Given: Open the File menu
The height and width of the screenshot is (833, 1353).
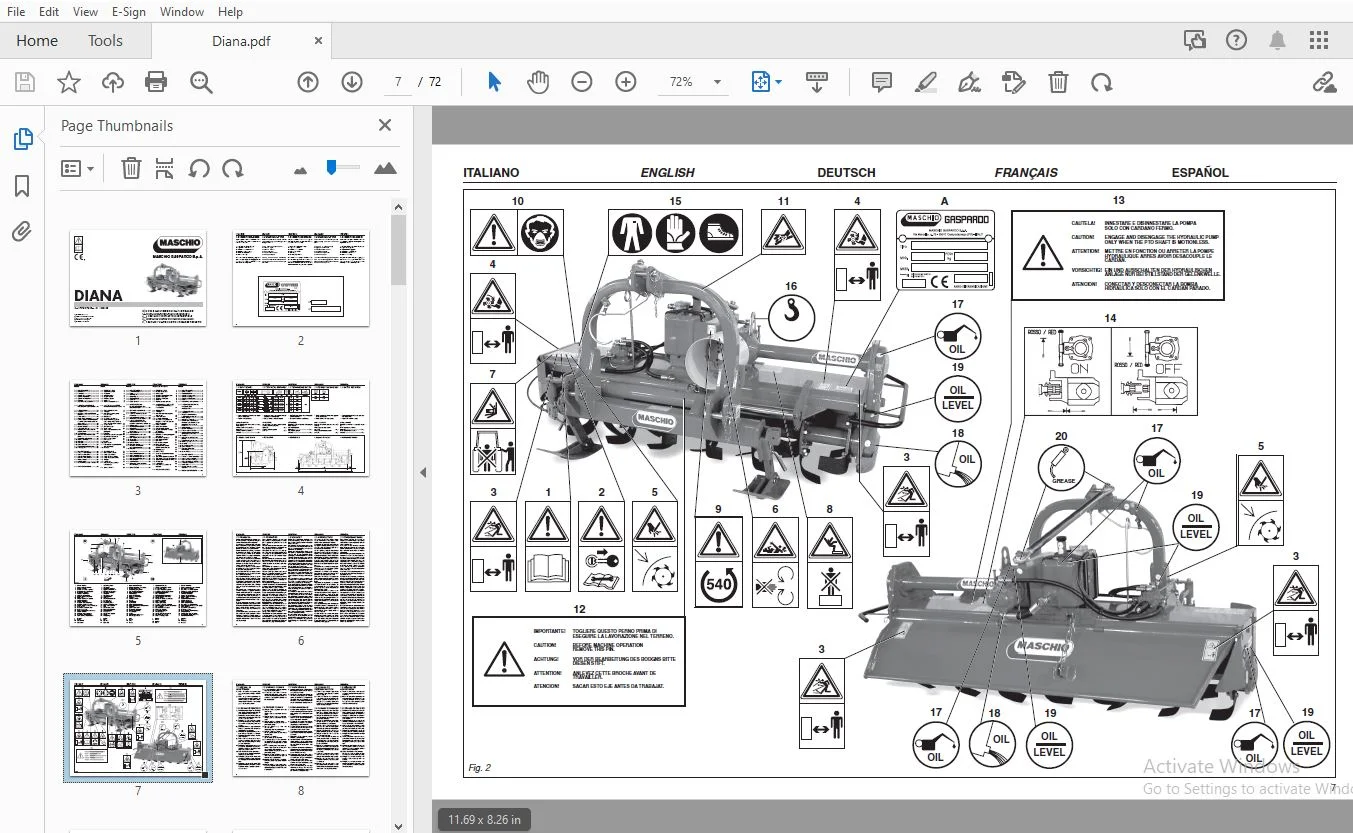Looking at the screenshot, I should point(16,12).
